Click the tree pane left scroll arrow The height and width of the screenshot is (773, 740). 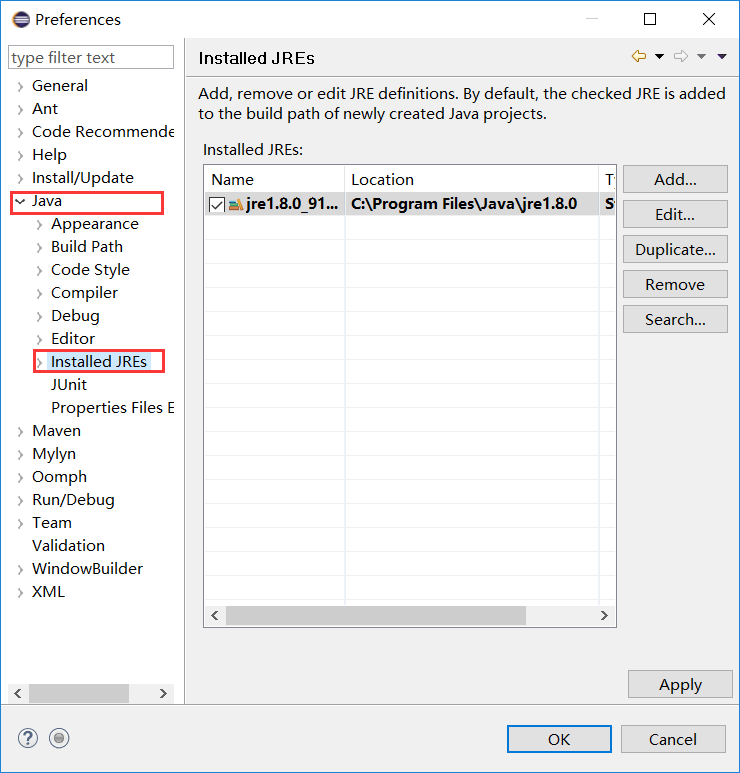[x=18, y=694]
